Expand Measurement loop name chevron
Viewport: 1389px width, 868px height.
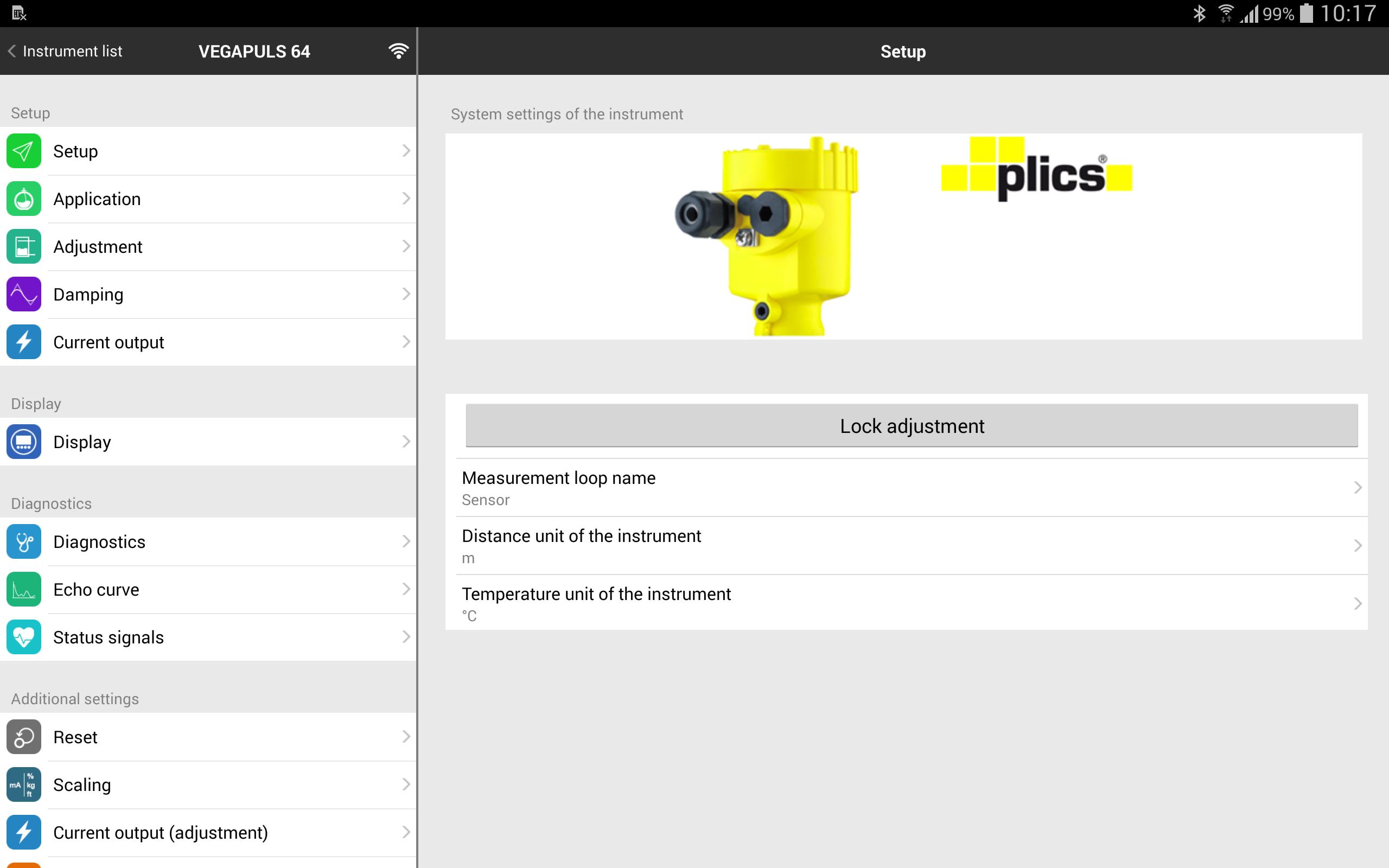pos(1357,487)
